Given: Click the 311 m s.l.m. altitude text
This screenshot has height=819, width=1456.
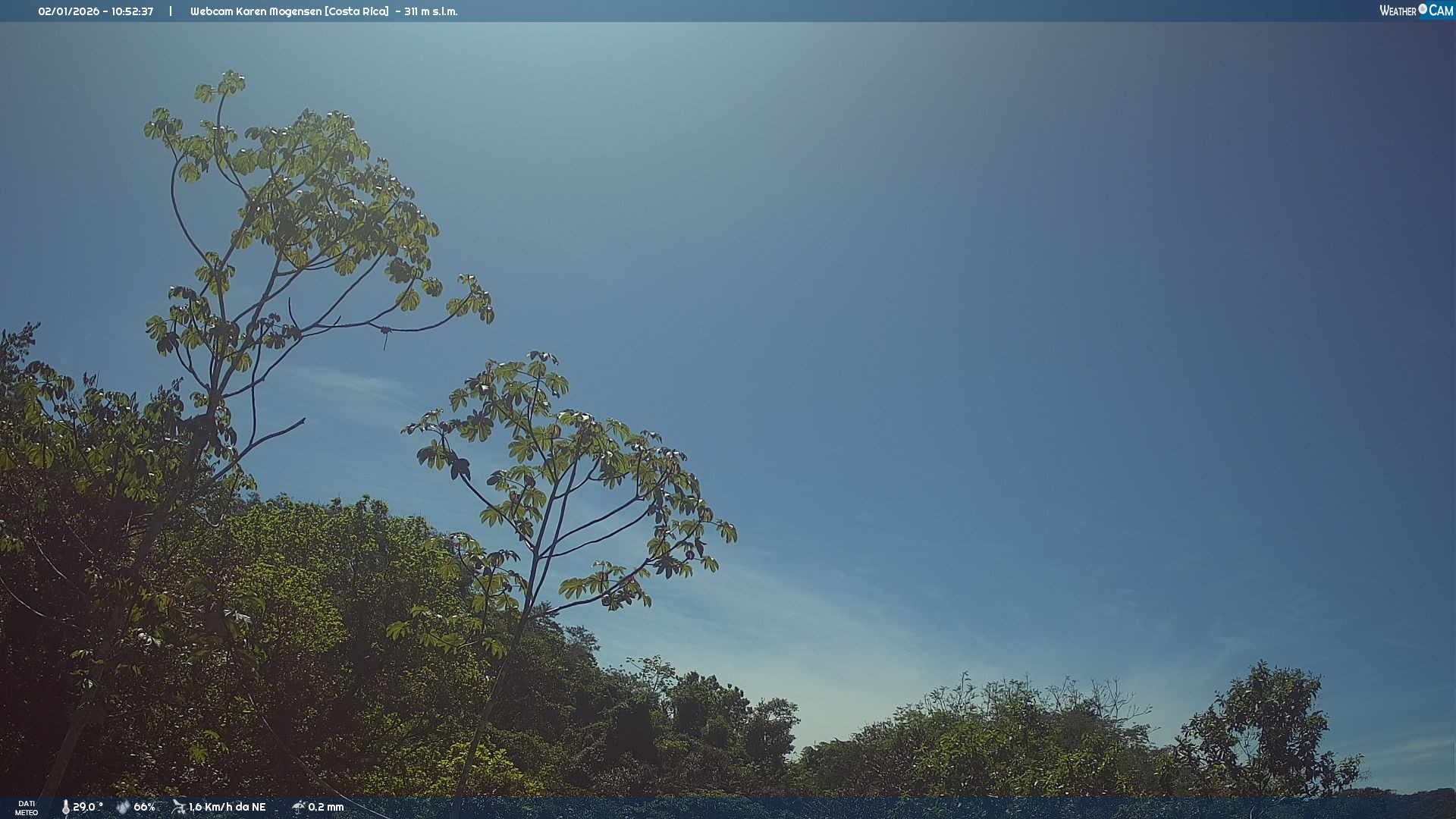Looking at the screenshot, I should tap(431, 11).
